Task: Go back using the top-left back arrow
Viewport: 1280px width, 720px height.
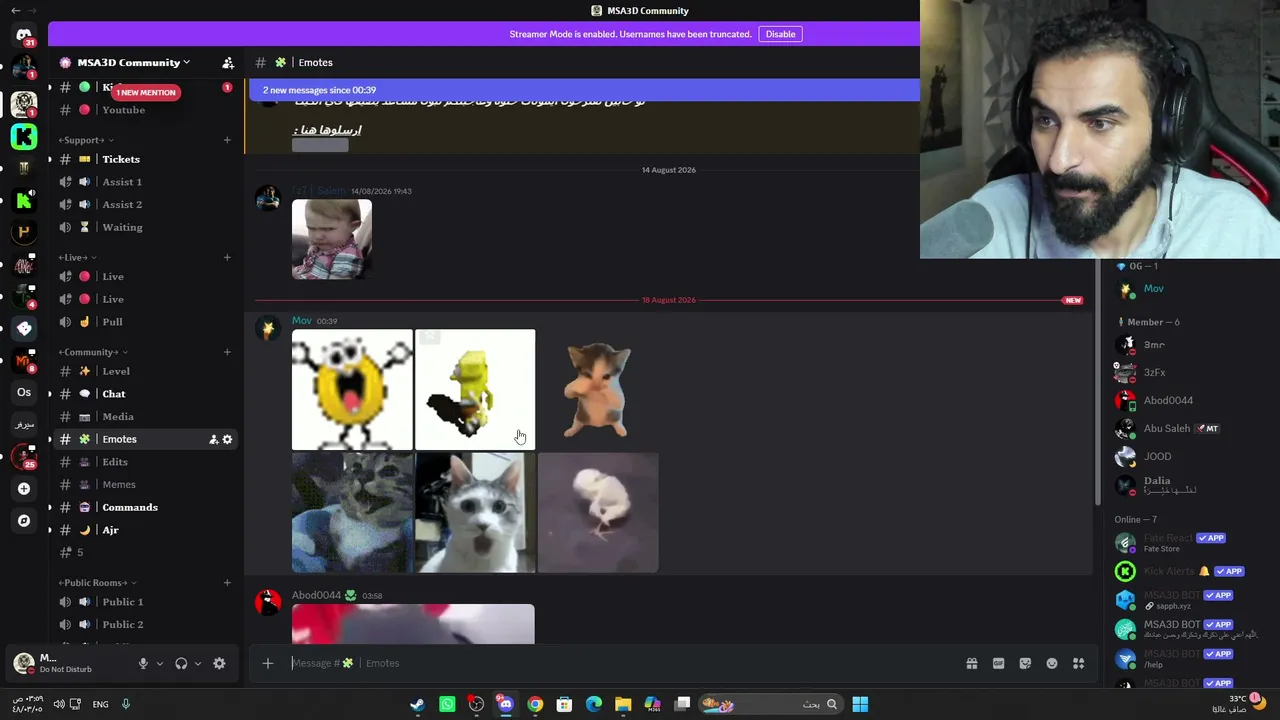Action: click(x=15, y=10)
